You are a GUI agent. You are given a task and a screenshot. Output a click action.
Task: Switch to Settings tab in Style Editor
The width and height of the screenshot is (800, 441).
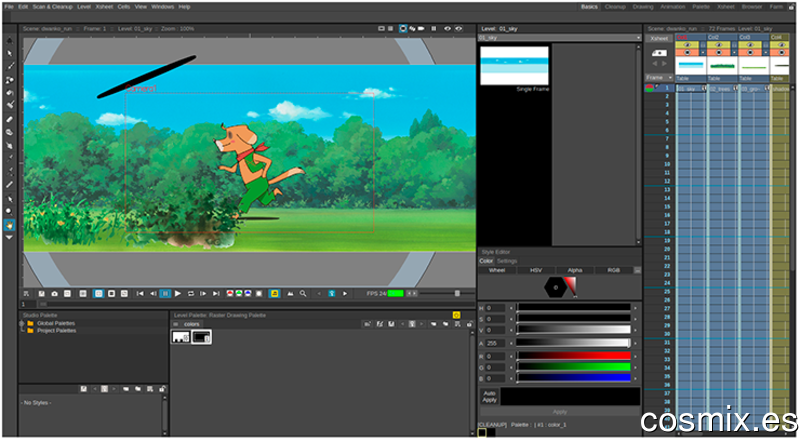pos(507,261)
